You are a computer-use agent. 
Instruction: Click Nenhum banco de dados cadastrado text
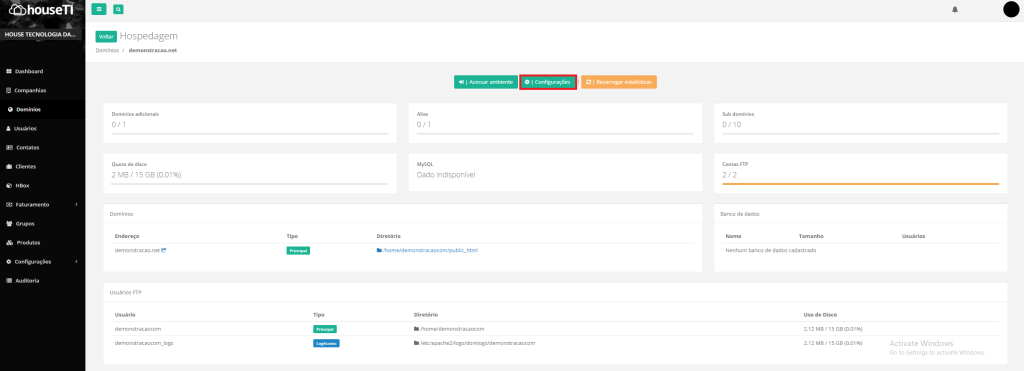[x=771, y=250]
